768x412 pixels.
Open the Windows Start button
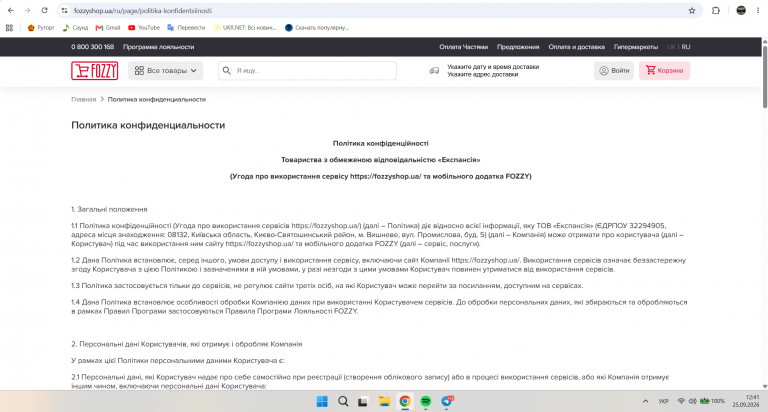[x=322, y=401]
